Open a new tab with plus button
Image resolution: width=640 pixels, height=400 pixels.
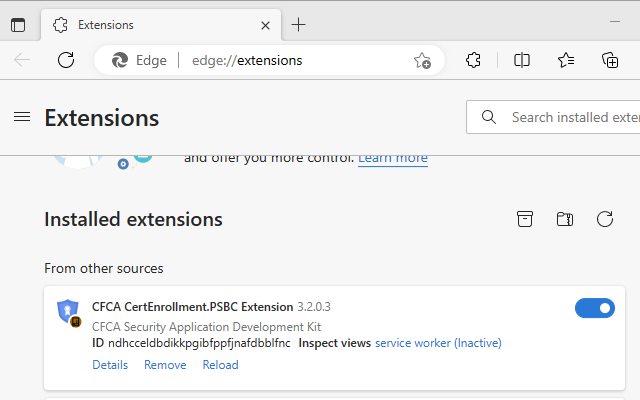[x=298, y=25]
